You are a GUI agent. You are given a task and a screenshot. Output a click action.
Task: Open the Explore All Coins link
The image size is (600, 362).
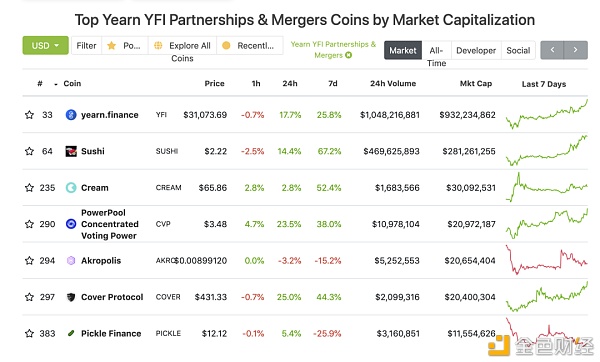182,51
